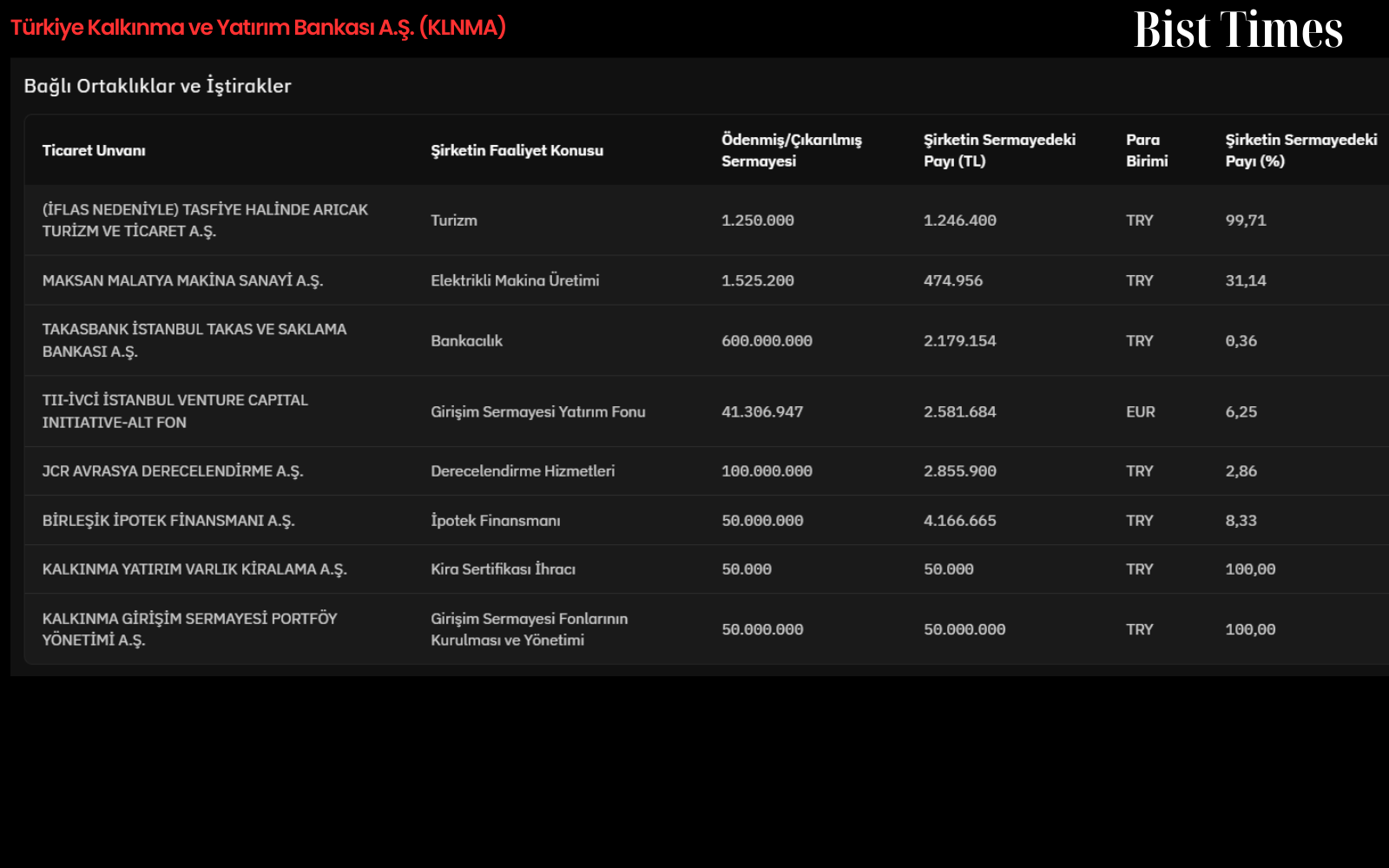This screenshot has height=868, width=1389.
Task: Click the Şirketin Sermayedeki Payı (TL) header
Action: pos(999,150)
